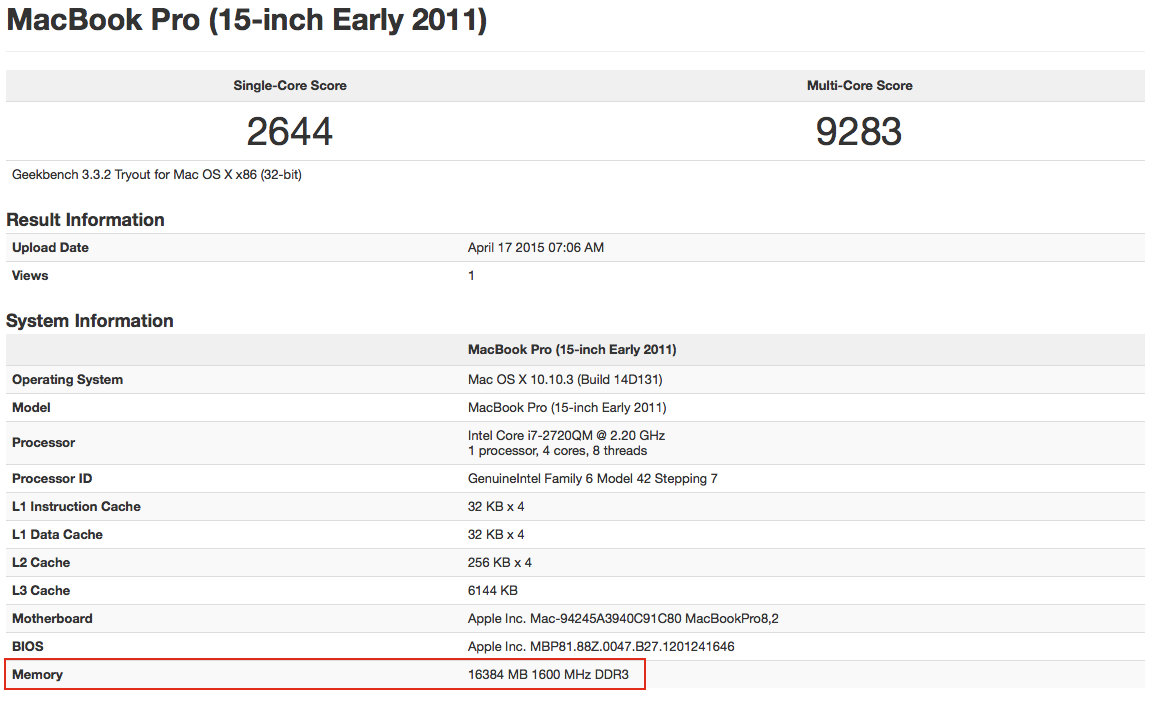Click the Motherboard row label

52,619
